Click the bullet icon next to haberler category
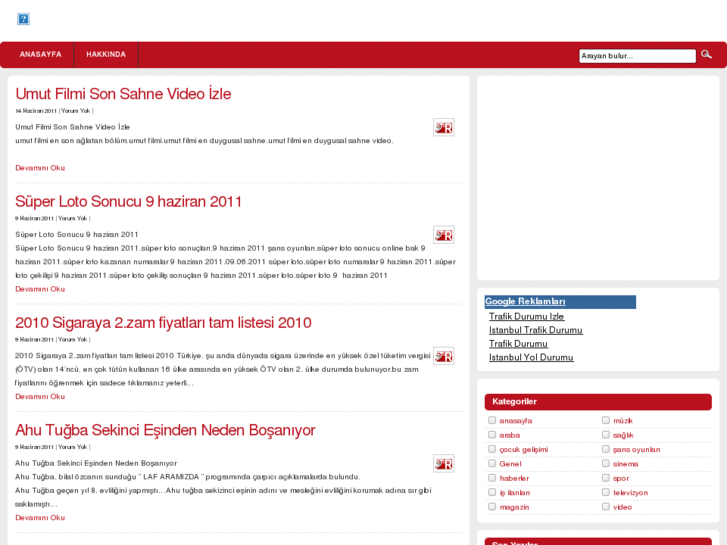Image resolution: width=727 pixels, height=545 pixels. 492,478
